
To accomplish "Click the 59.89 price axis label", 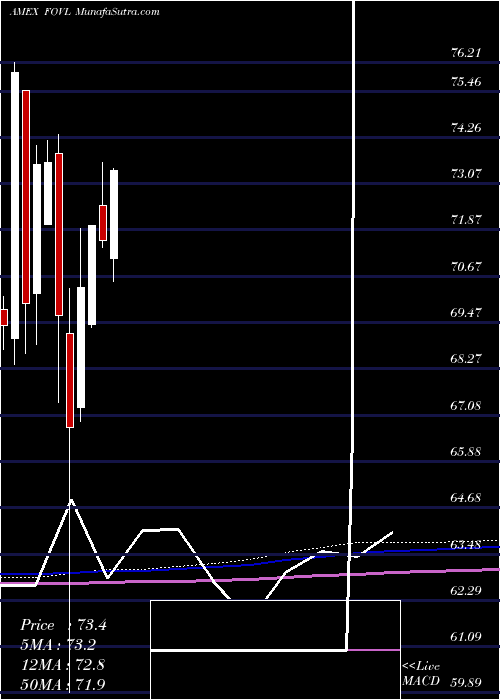I will 466,683.
